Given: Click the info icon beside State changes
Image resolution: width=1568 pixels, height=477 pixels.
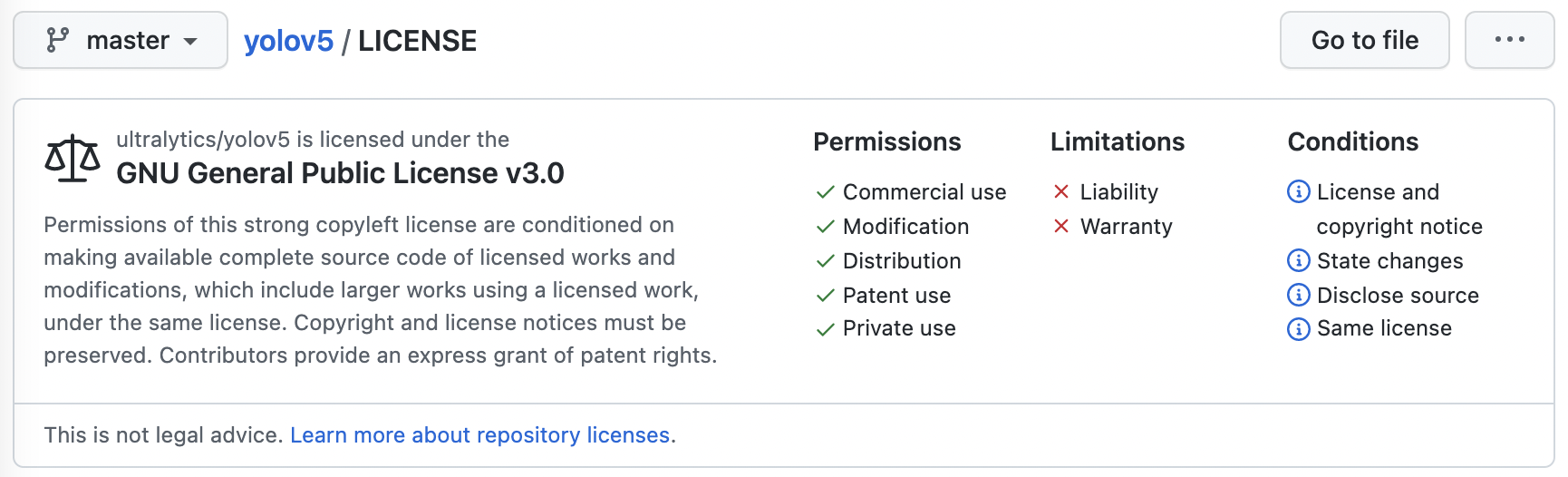Looking at the screenshot, I should (x=1298, y=261).
